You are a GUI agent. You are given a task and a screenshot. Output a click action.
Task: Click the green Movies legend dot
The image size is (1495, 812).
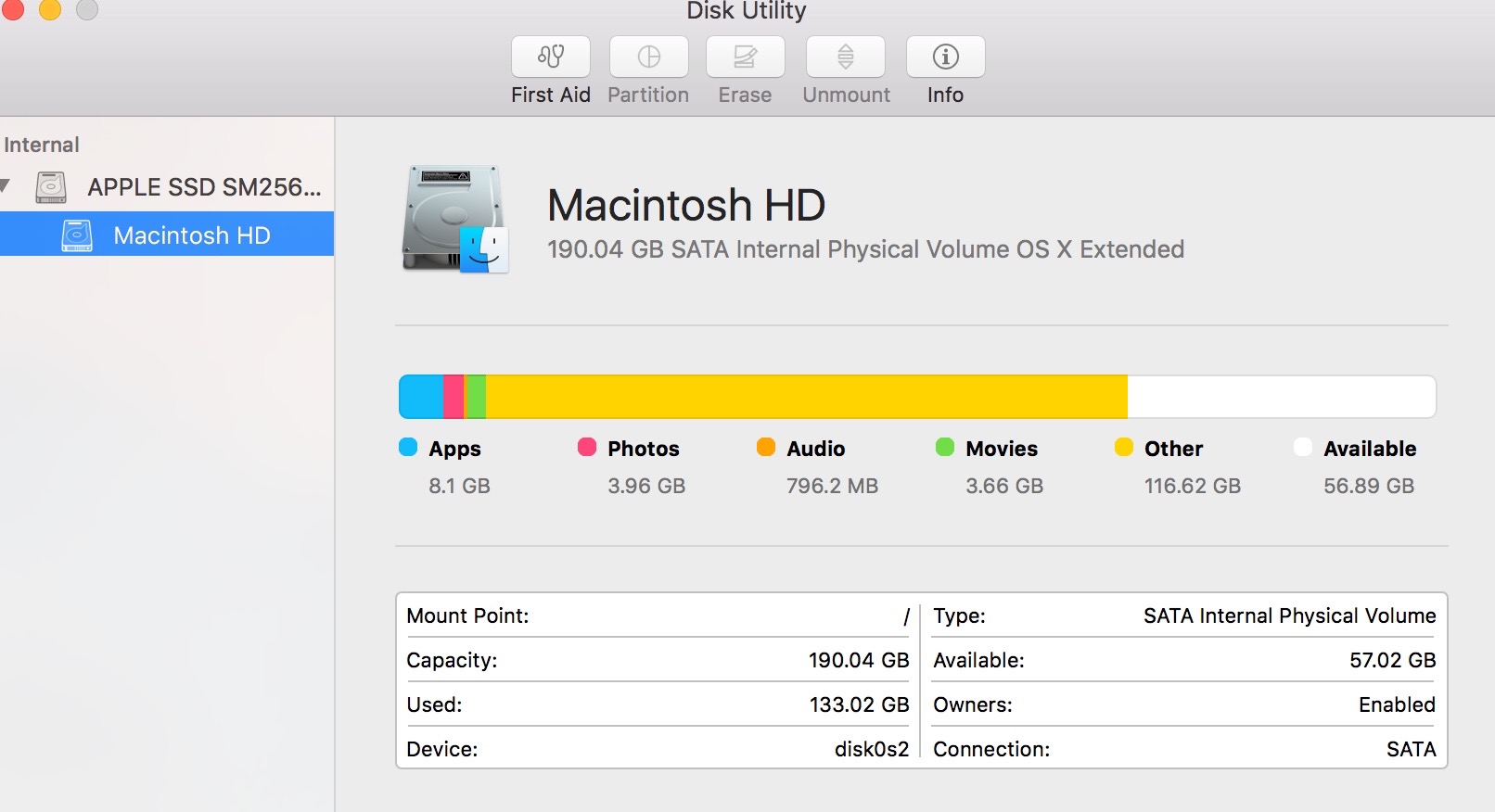tap(945, 447)
